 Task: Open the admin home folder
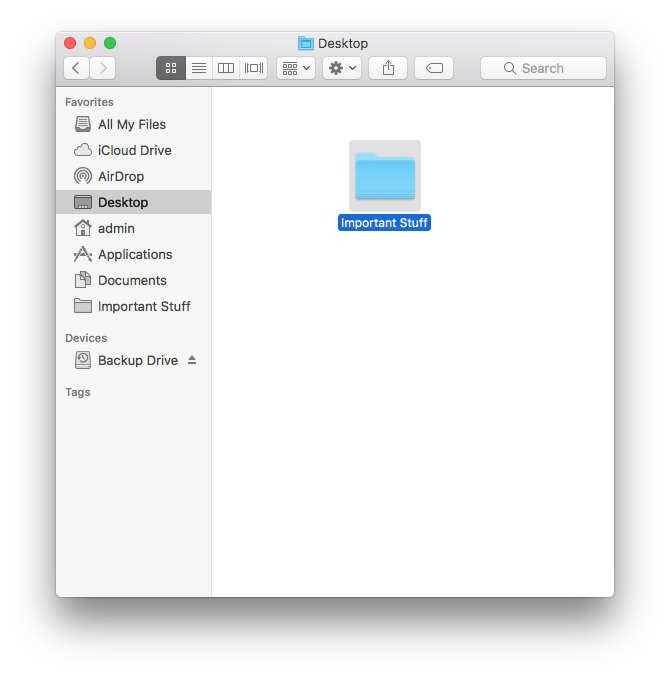[134, 228]
